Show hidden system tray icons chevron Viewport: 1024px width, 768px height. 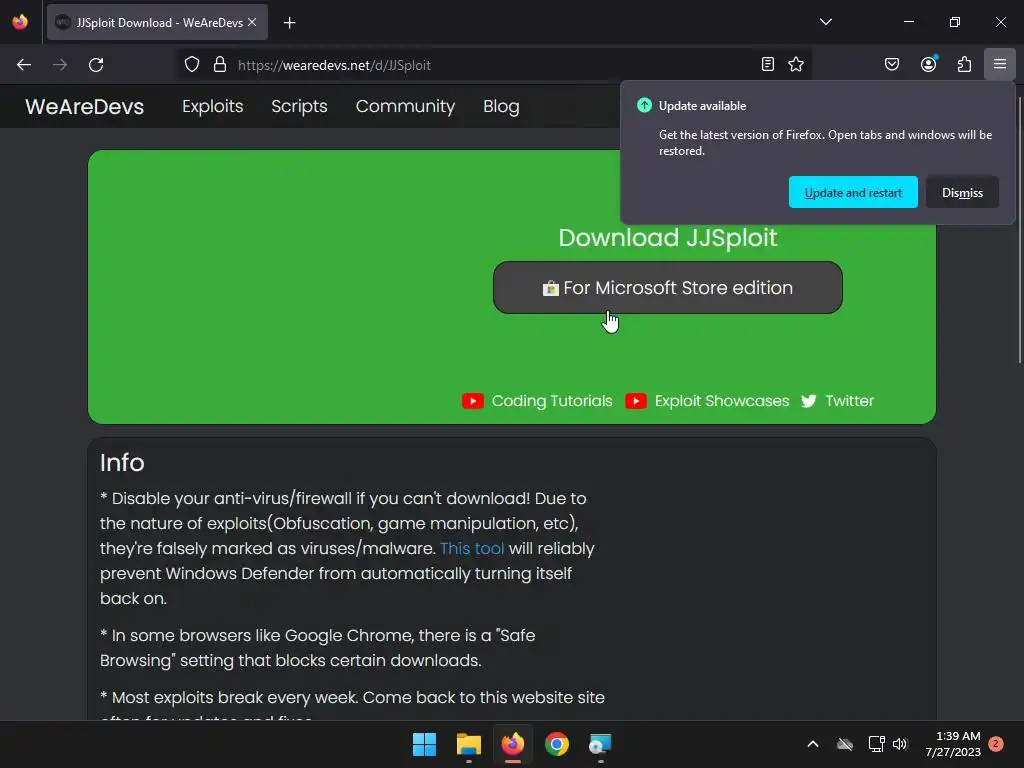(813, 744)
